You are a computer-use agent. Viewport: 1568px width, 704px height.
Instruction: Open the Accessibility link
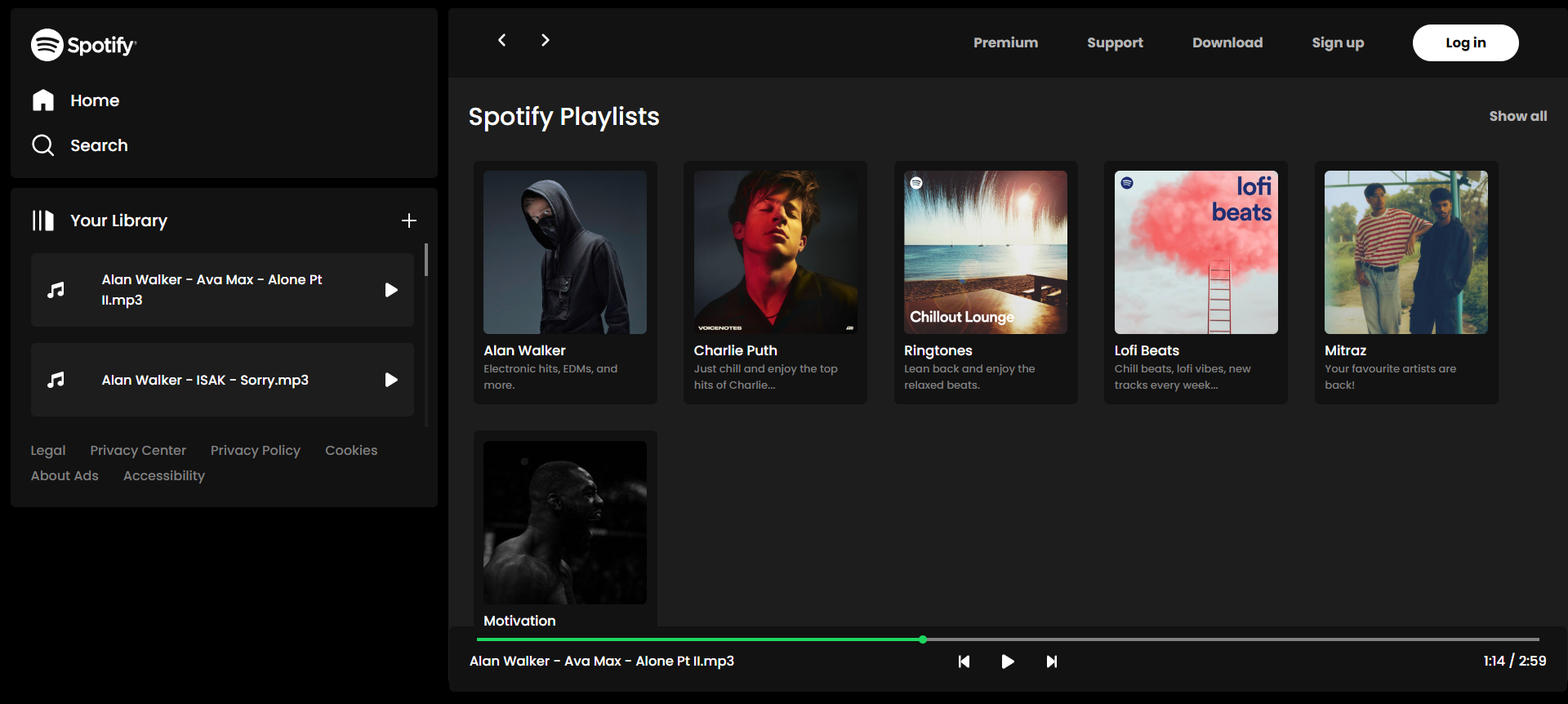[x=164, y=476]
